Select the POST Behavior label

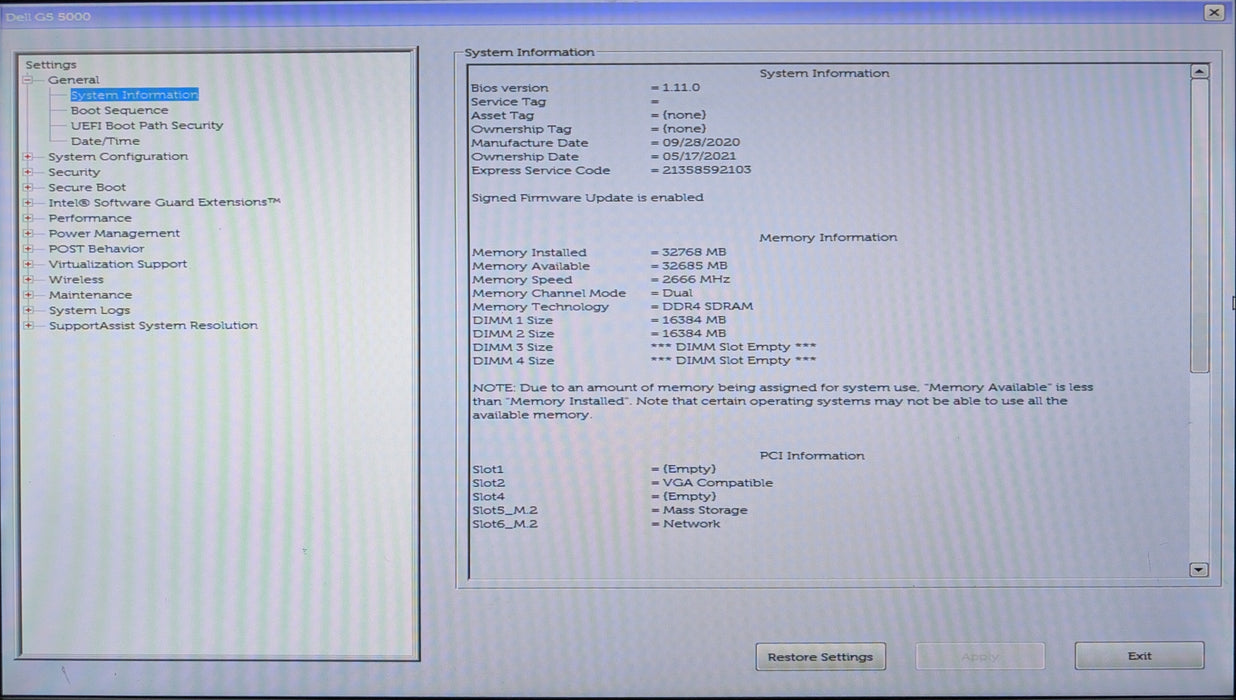coord(96,249)
